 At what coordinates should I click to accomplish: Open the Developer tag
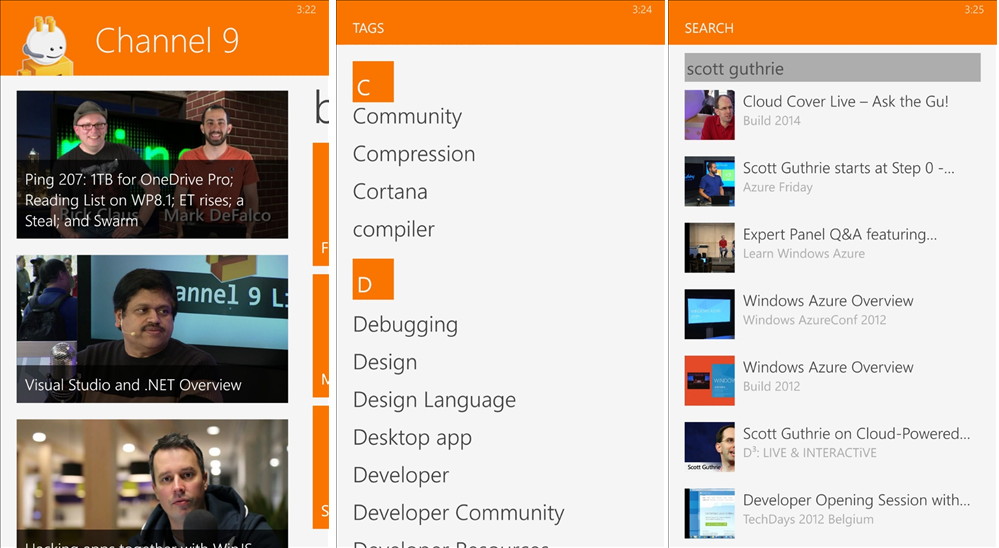click(401, 475)
